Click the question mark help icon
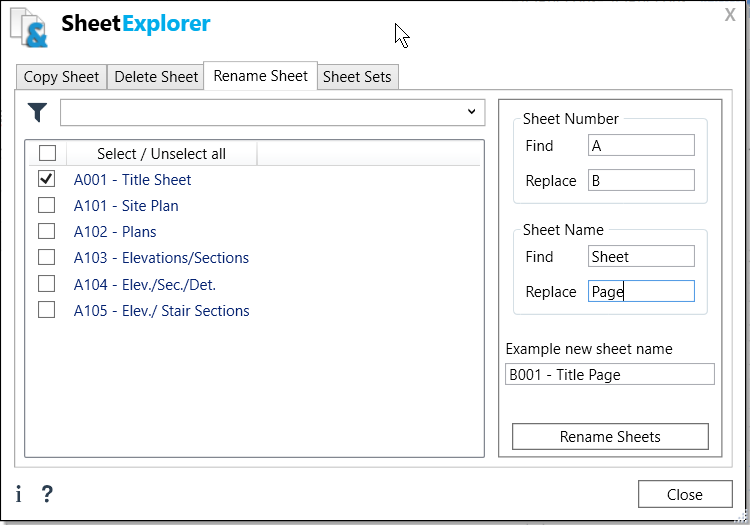 pos(47,494)
